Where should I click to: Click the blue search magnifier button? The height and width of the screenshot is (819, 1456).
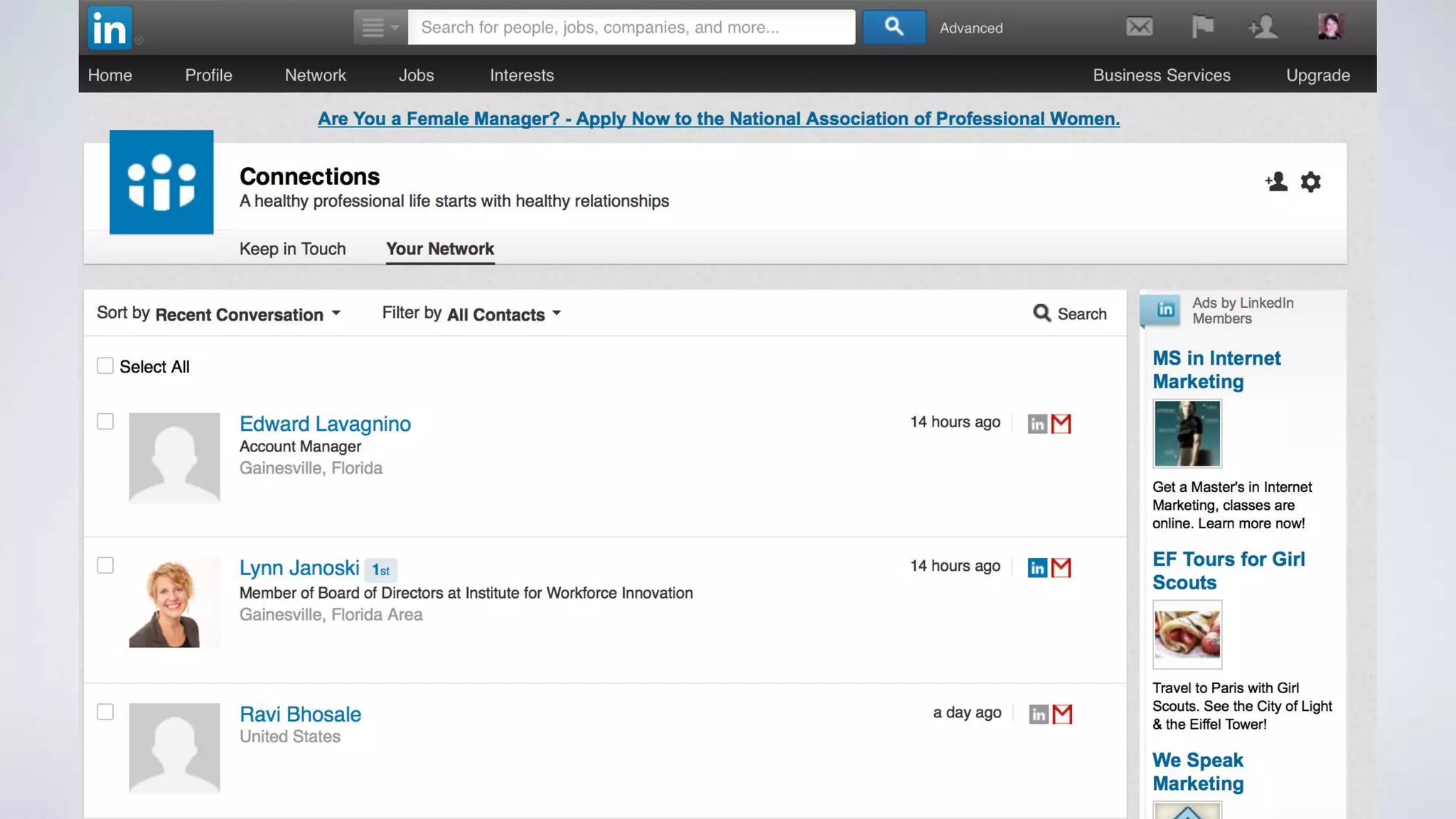click(894, 27)
